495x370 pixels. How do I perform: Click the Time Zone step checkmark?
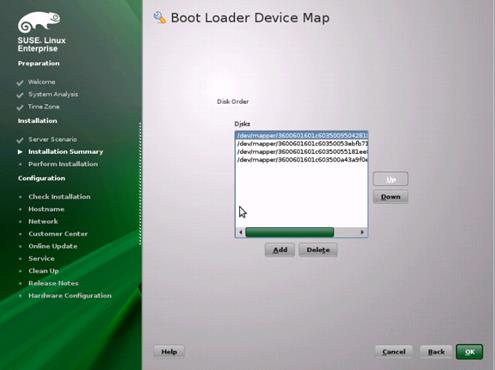pos(20,107)
